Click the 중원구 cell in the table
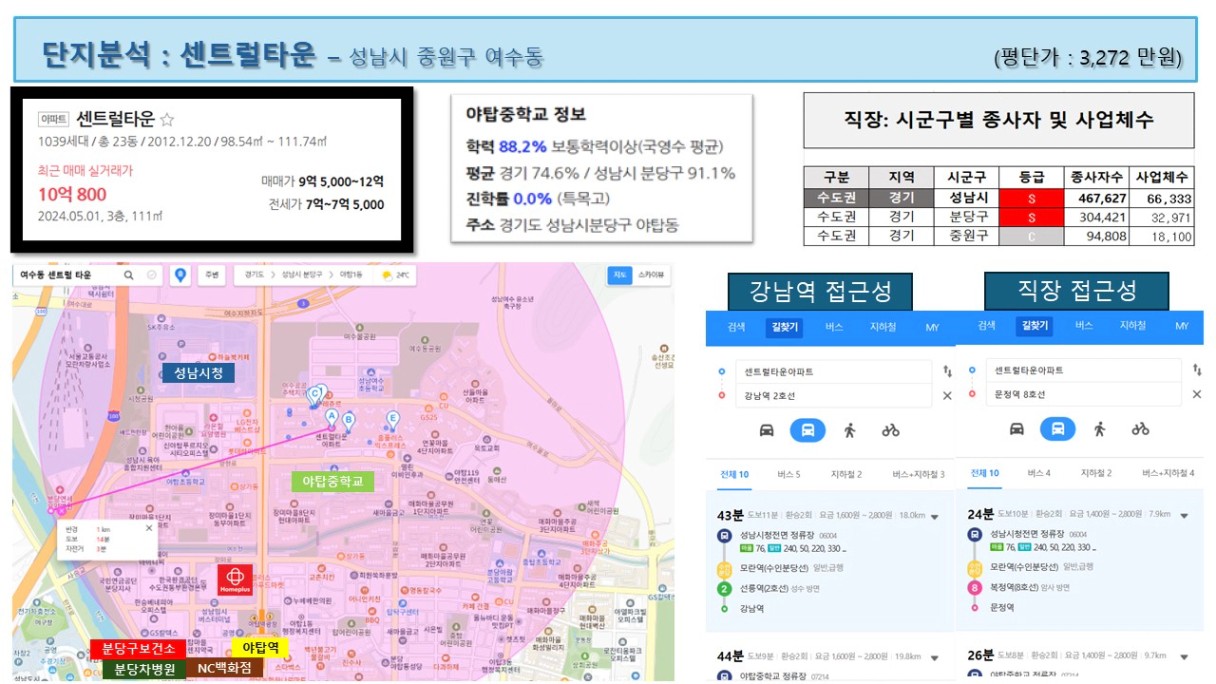The height and width of the screenshot is (684, 1216). pos(967,237)
